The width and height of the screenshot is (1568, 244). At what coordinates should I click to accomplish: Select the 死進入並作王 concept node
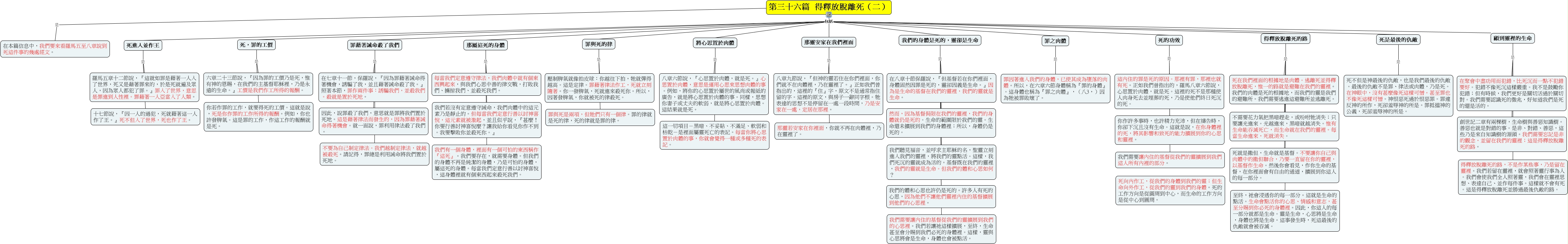click(143, 45)
